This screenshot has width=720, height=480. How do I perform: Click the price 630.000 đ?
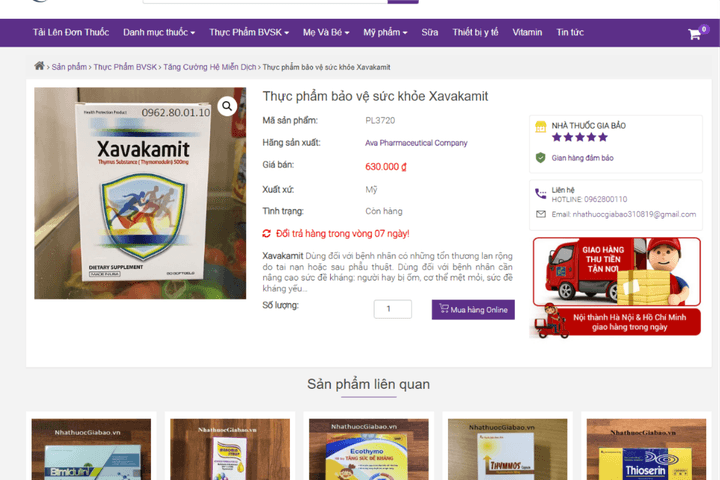point(386,167)
